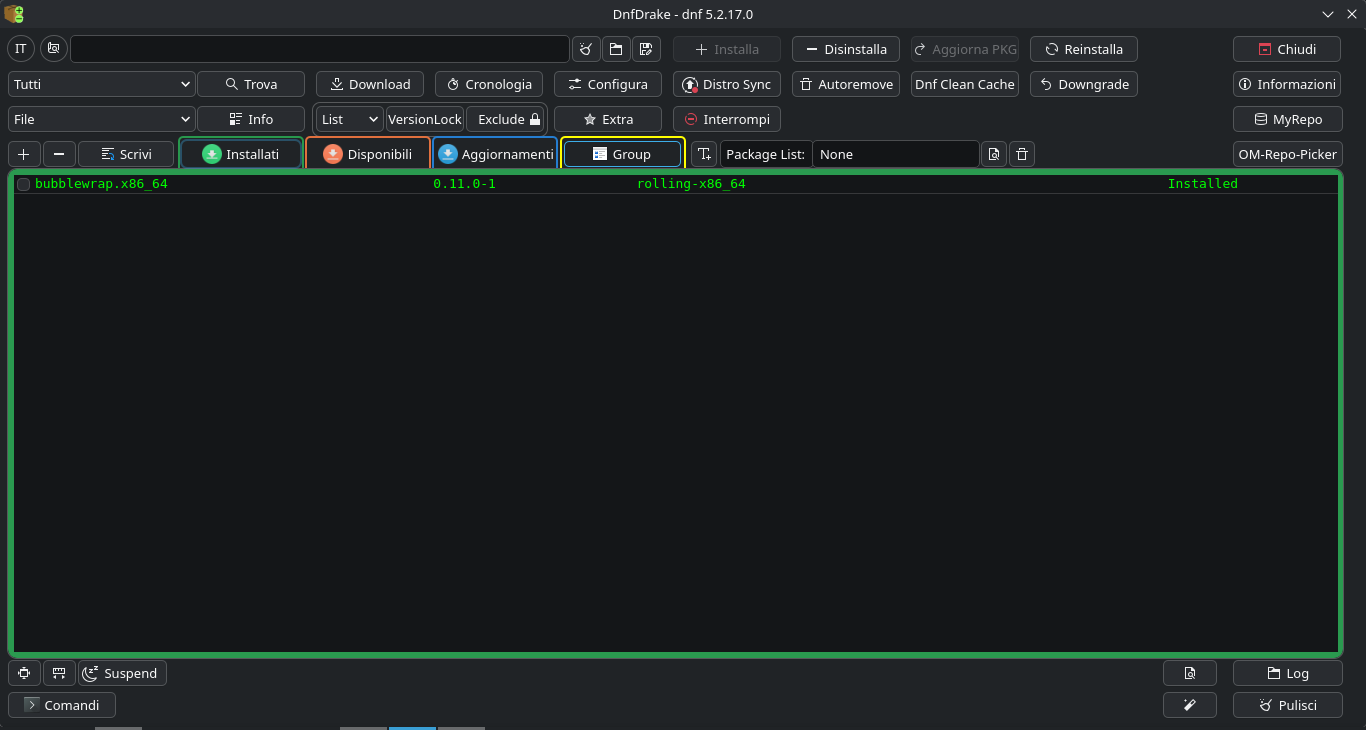Viewport: 1366px width, 730px height.
Task: Click the magic wand icon above the taskbar
Action: click(x=1189, y=705)
